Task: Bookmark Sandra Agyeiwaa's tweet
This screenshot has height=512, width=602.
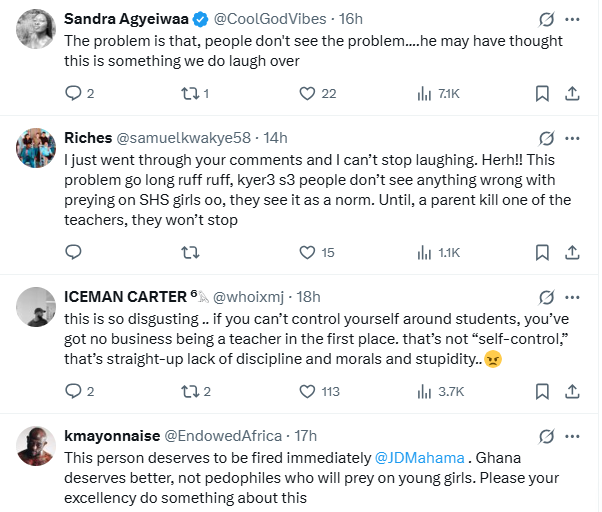Action: (541, 93)
